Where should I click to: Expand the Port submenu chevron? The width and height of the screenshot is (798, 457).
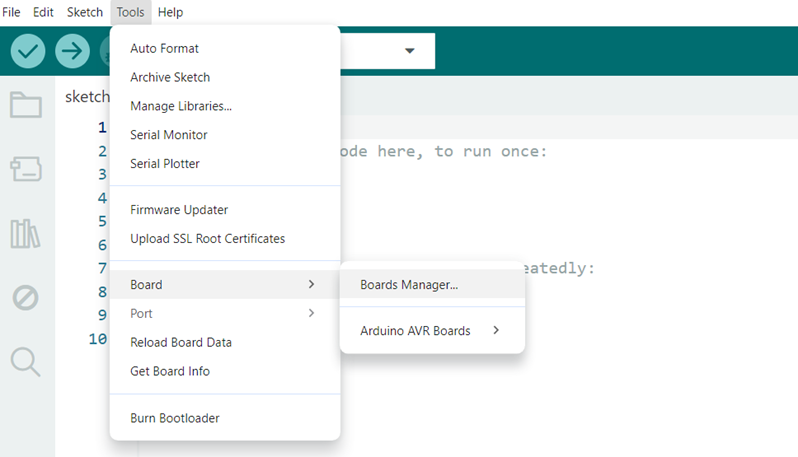click(311, 313)
